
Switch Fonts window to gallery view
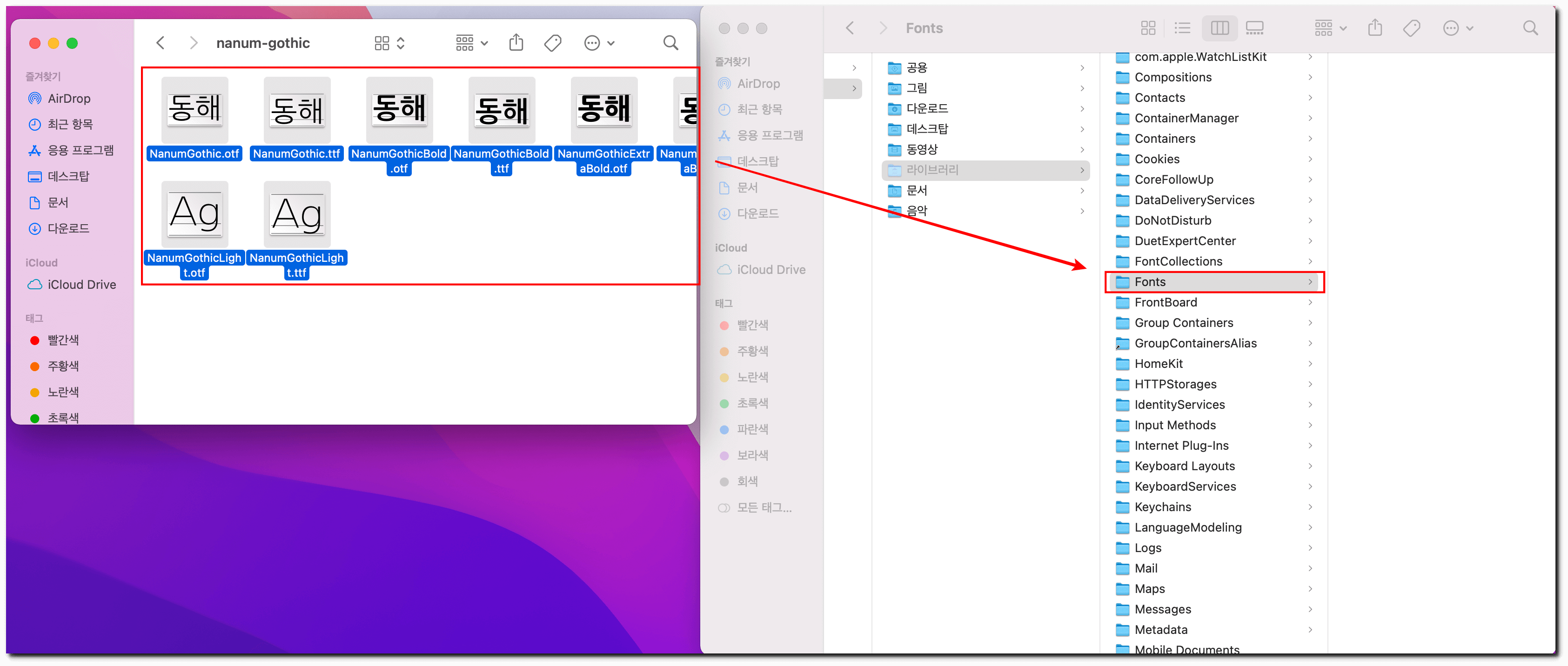pos(1254,28)
